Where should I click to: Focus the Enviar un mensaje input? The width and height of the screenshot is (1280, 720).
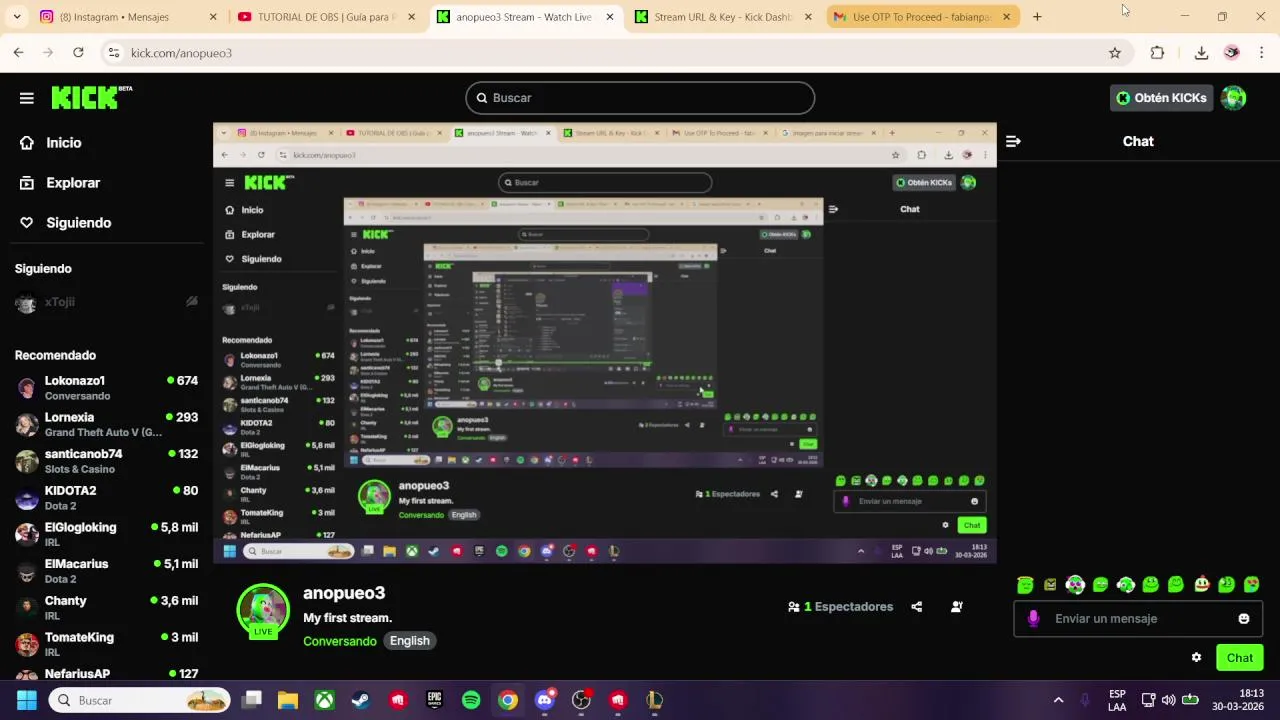click(x=1138, y=619)
